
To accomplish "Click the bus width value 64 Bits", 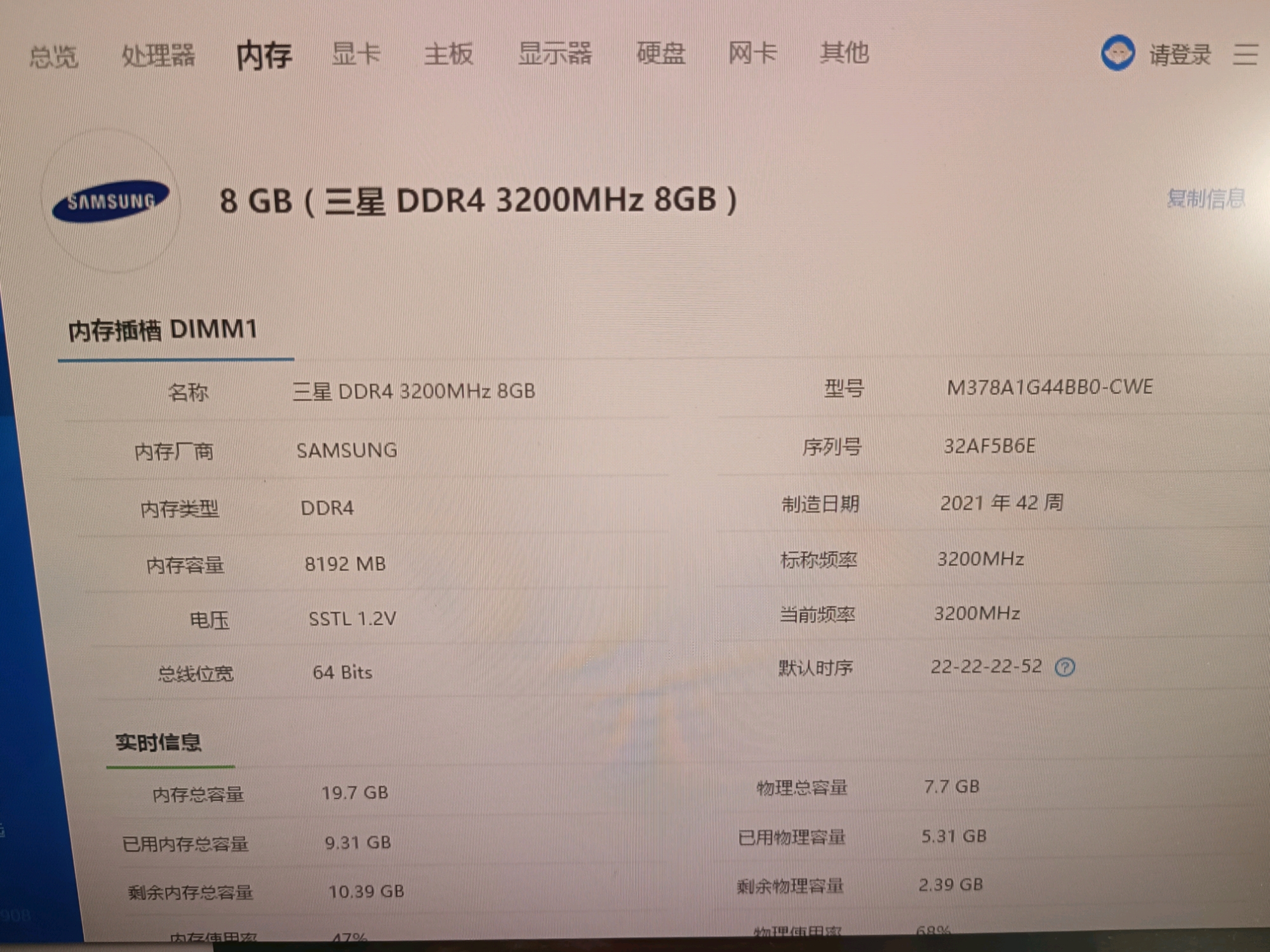I will click(x=343, y=672).
